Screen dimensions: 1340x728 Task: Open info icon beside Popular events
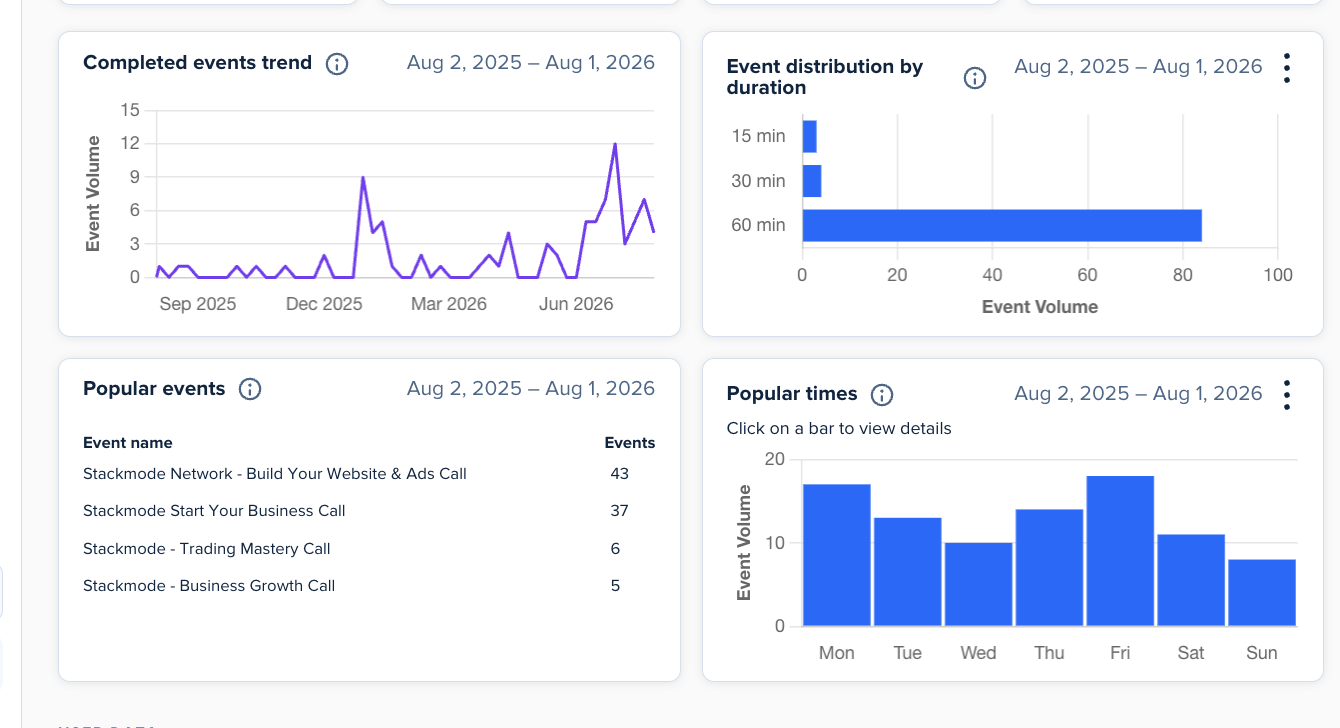[250, 389]
